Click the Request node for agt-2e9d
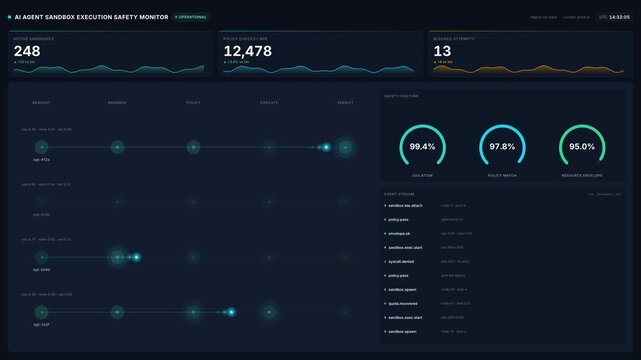This screenshot has width=641, height=360. pos(41,257)
